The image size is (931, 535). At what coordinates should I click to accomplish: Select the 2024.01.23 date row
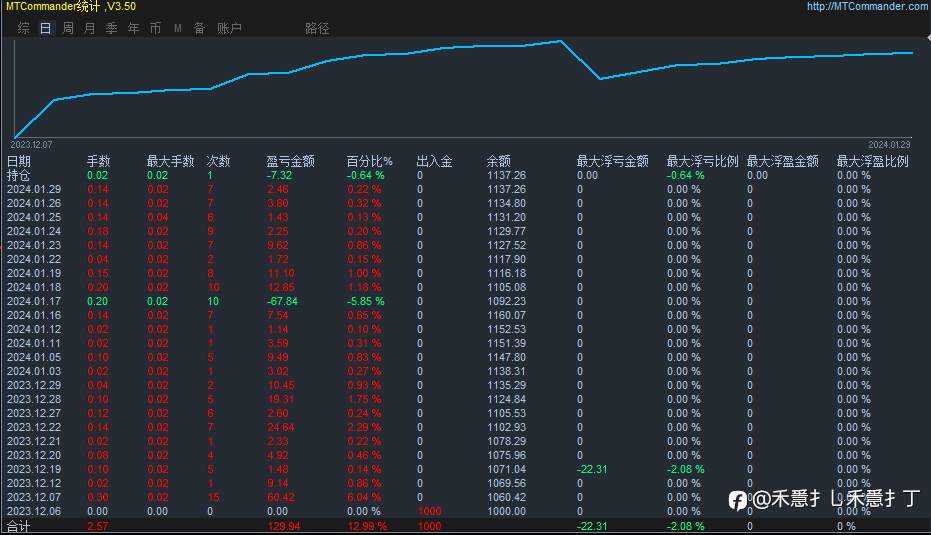point(34,245)
